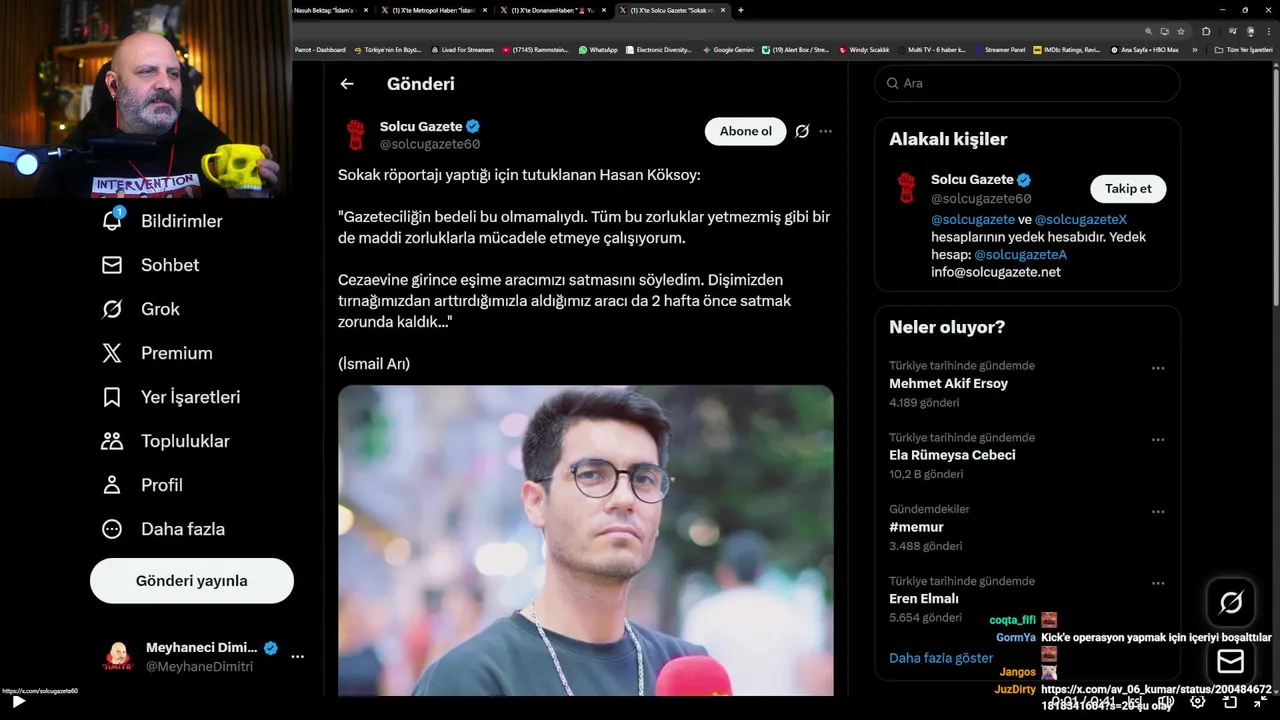The width and height of the screenshot is (1280, 720).
Task: Open browser extensions puzzle icon
Action: tap(1206, 31)
